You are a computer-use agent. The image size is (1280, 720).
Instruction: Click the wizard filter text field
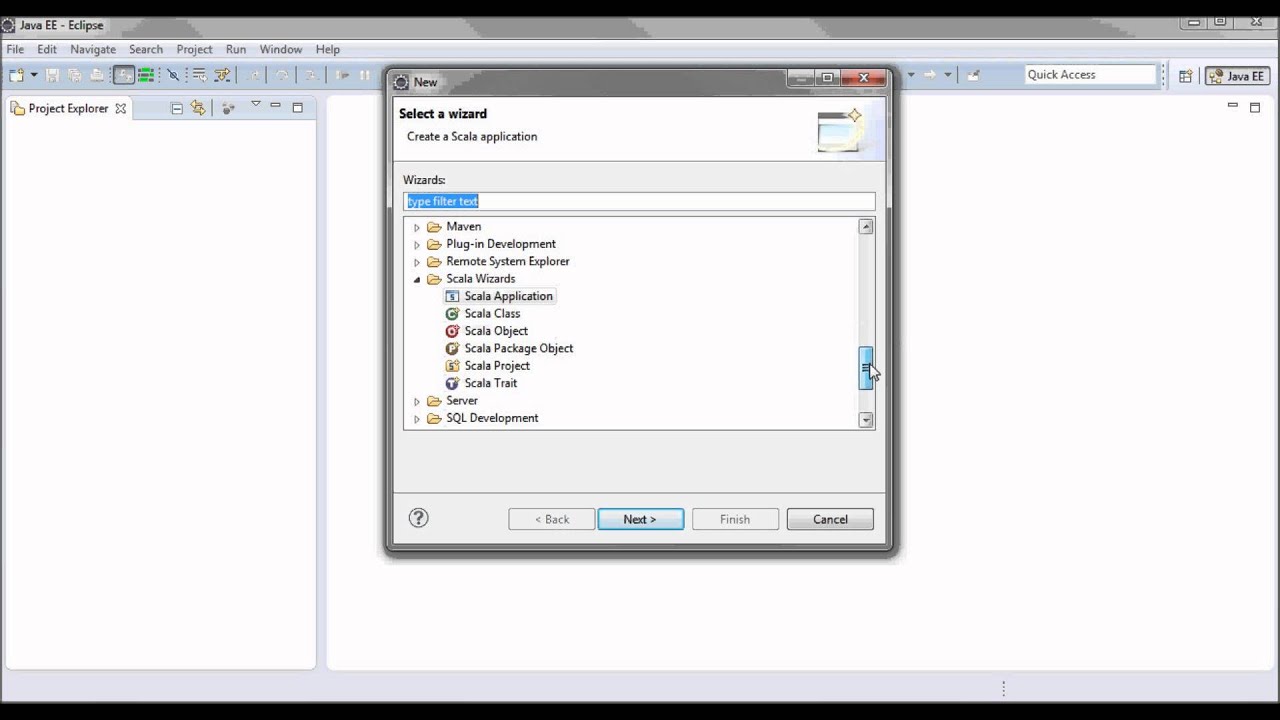click(639, 201)
